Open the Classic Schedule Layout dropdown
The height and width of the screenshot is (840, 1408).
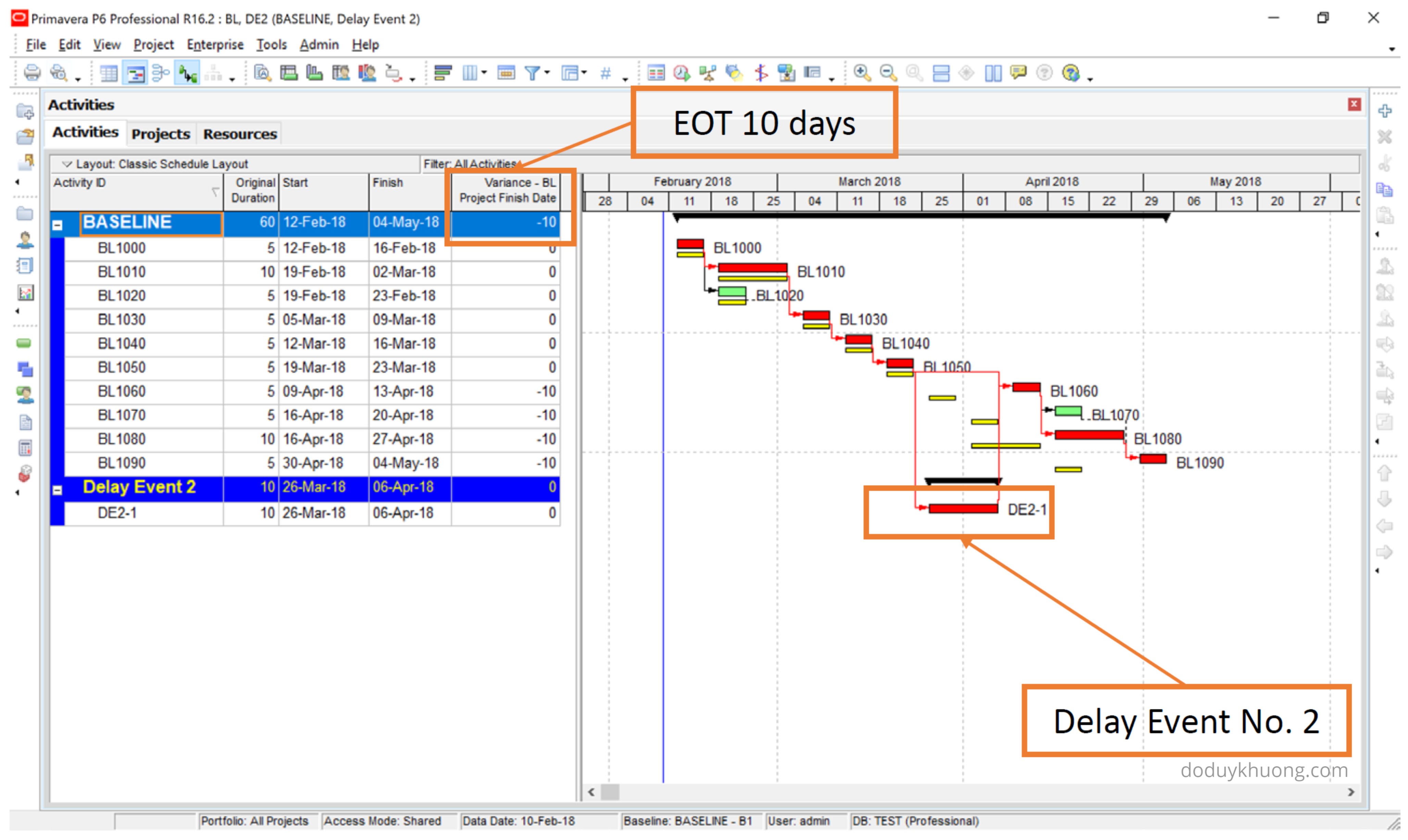coord(67,164)
